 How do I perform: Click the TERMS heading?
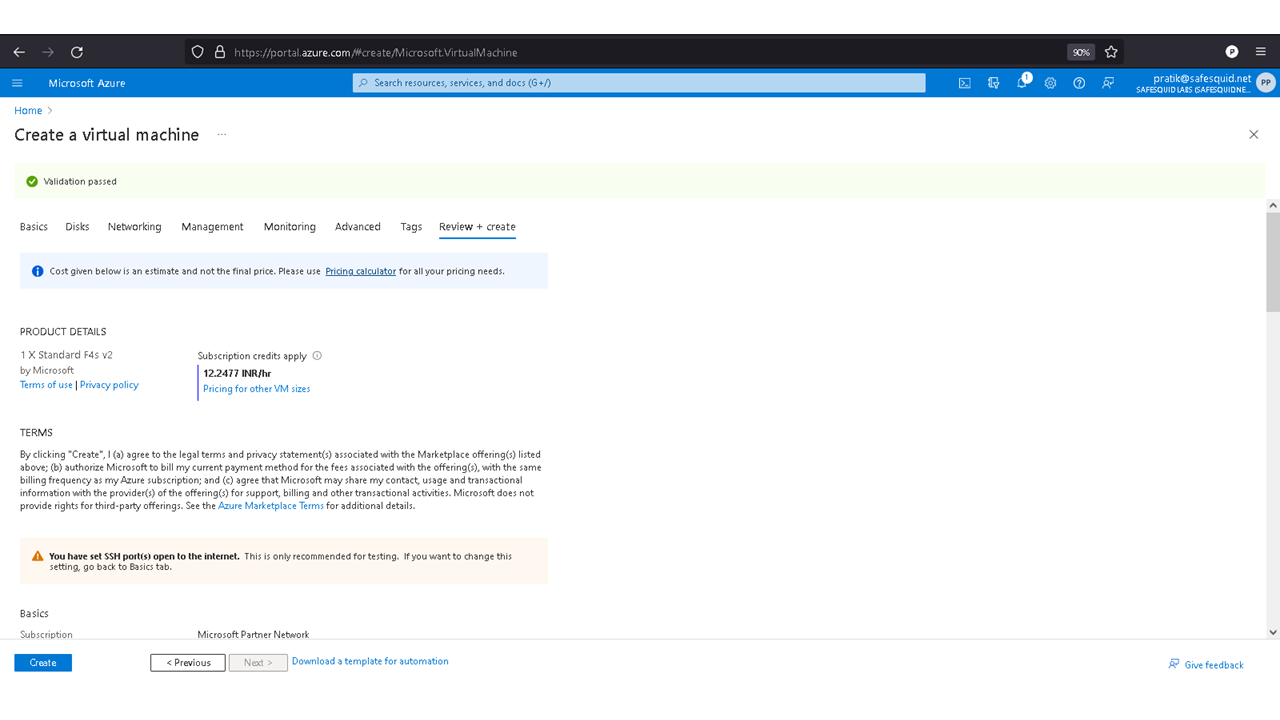(36, 433)
